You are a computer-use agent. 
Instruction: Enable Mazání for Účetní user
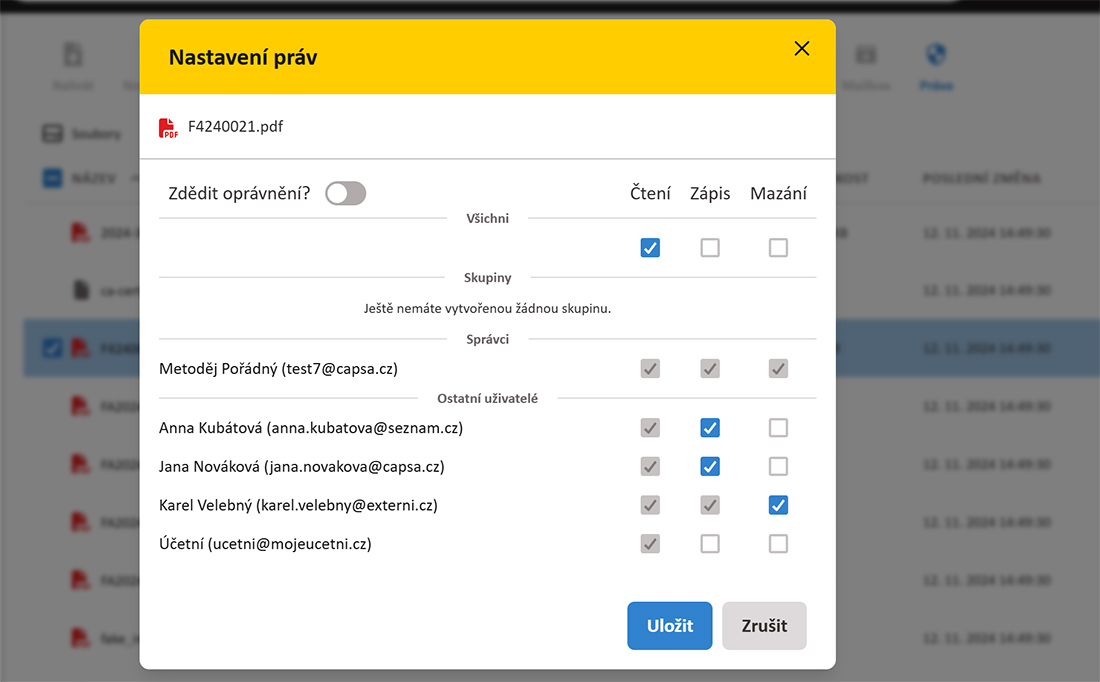pyautogui.click(x=778, y=544)
